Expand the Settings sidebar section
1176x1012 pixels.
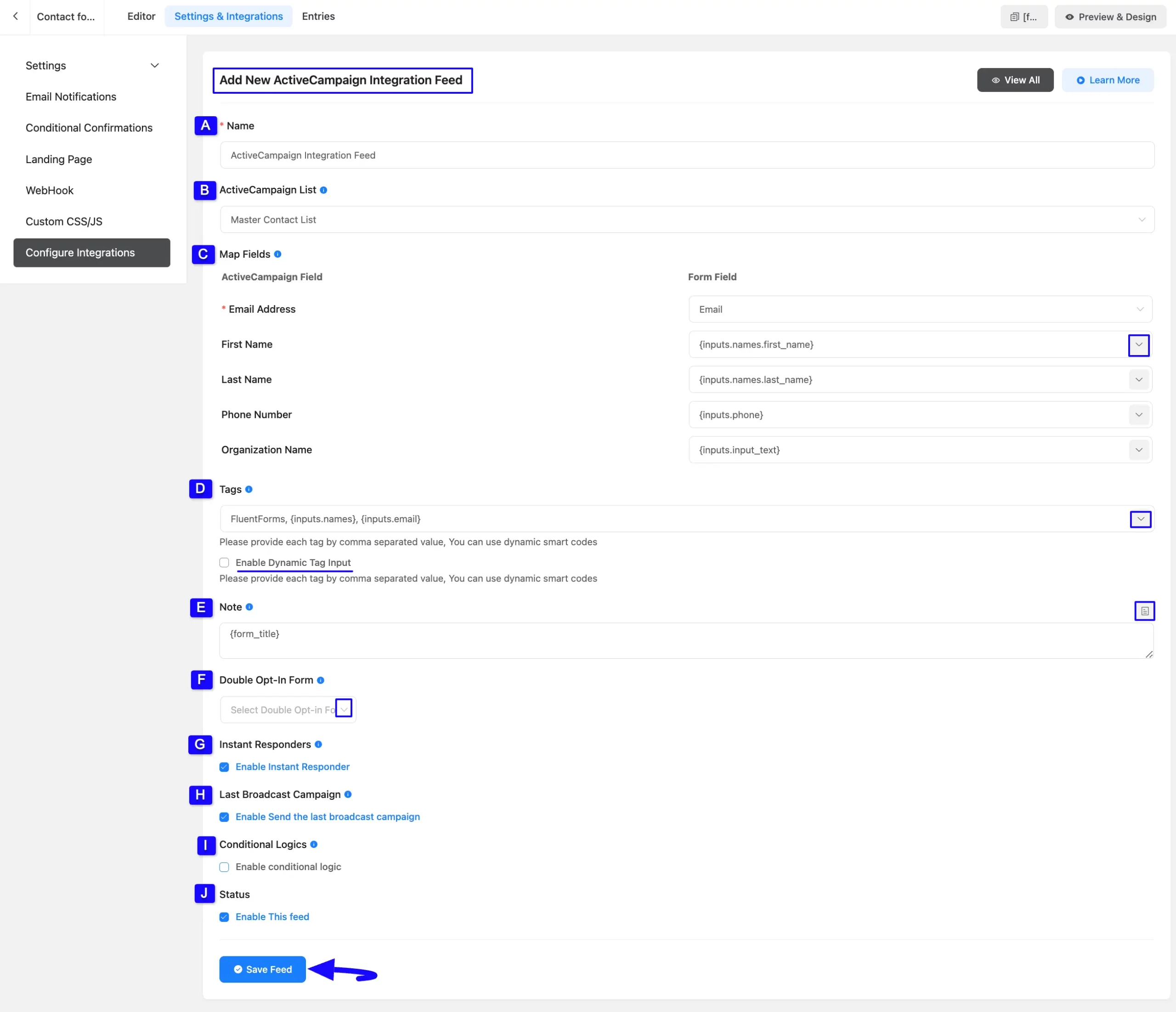[92, 65]
